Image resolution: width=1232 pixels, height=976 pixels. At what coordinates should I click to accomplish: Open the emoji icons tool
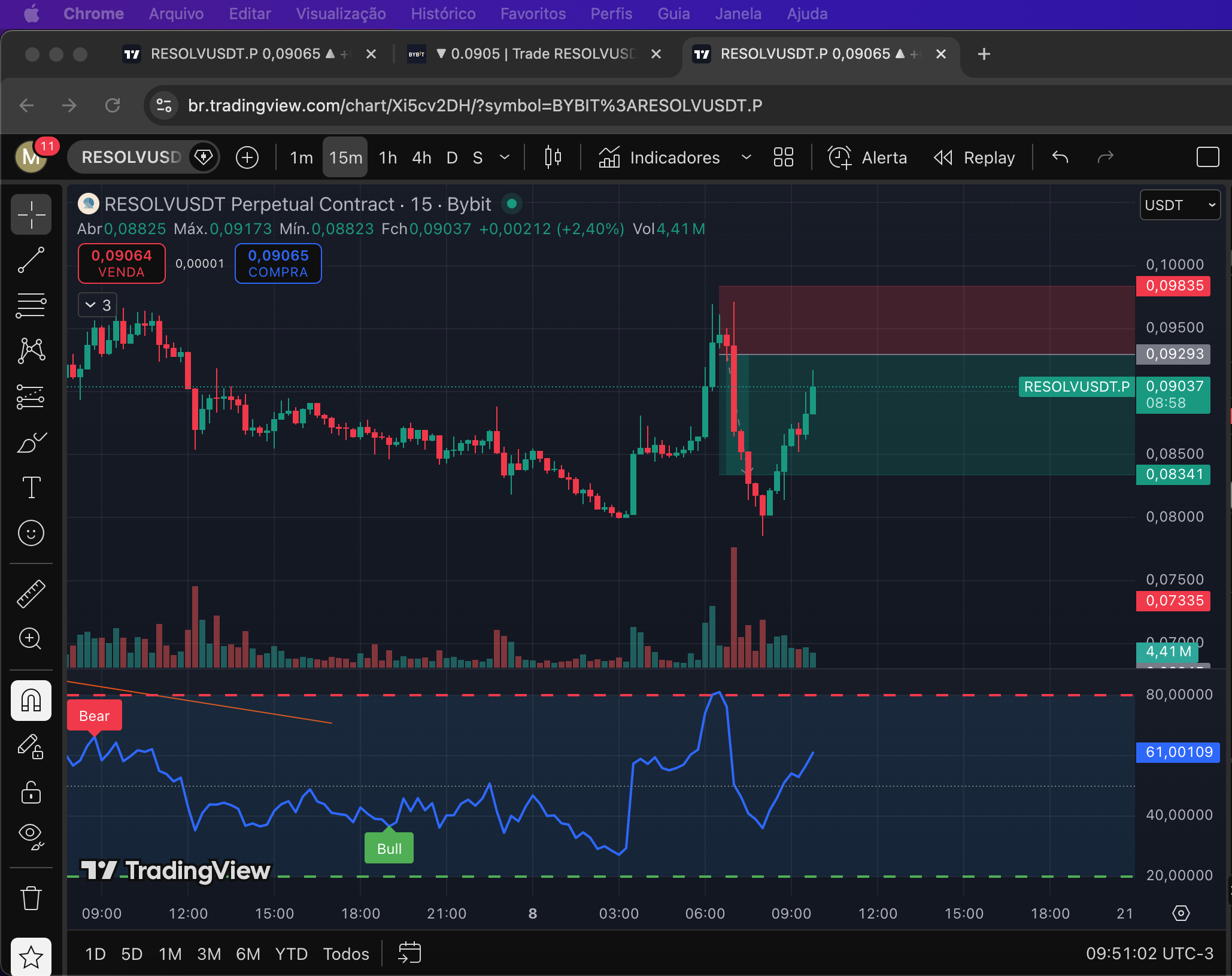pyautogui.click(x=31, y=533)
